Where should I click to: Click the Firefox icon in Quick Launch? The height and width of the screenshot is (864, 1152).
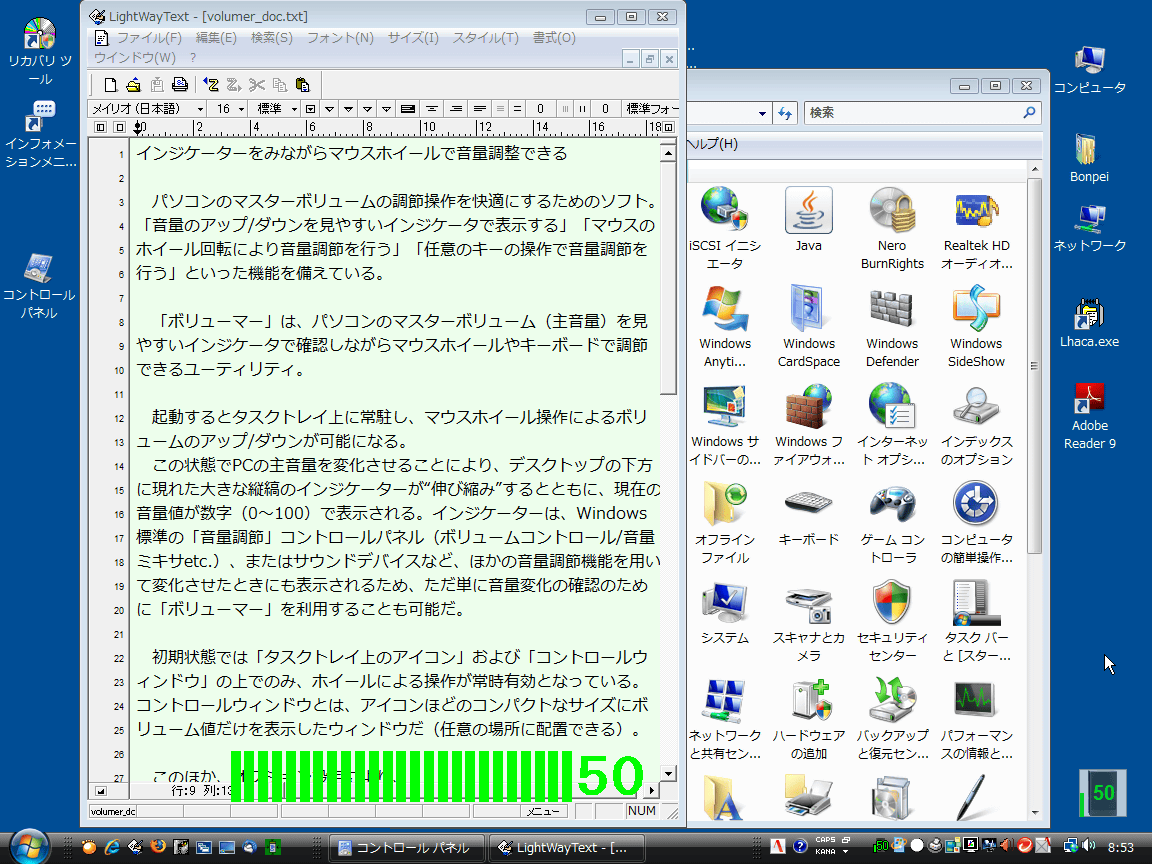click(157, 847)
